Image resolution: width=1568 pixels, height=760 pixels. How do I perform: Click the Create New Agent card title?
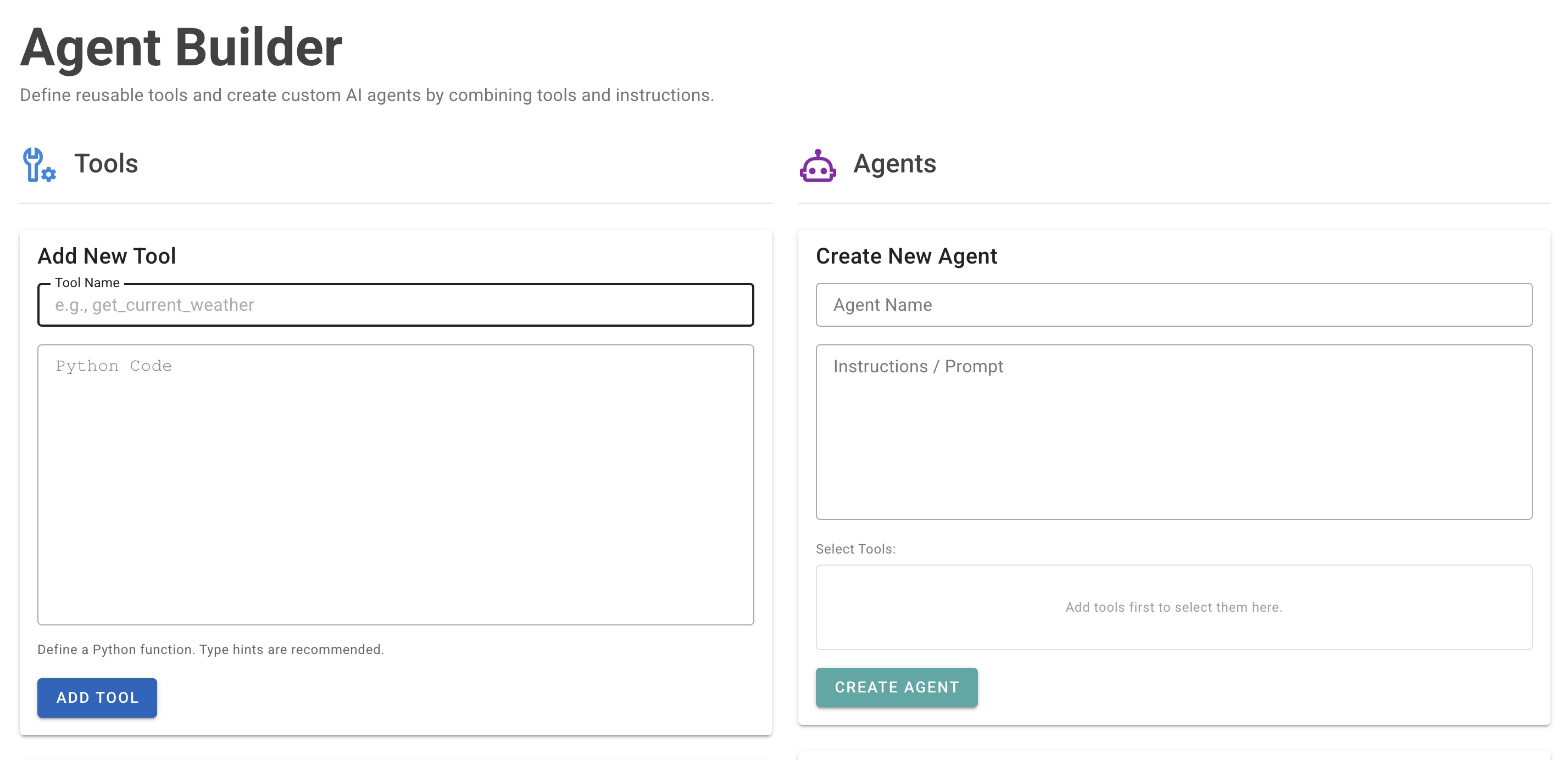click(907, 255)
